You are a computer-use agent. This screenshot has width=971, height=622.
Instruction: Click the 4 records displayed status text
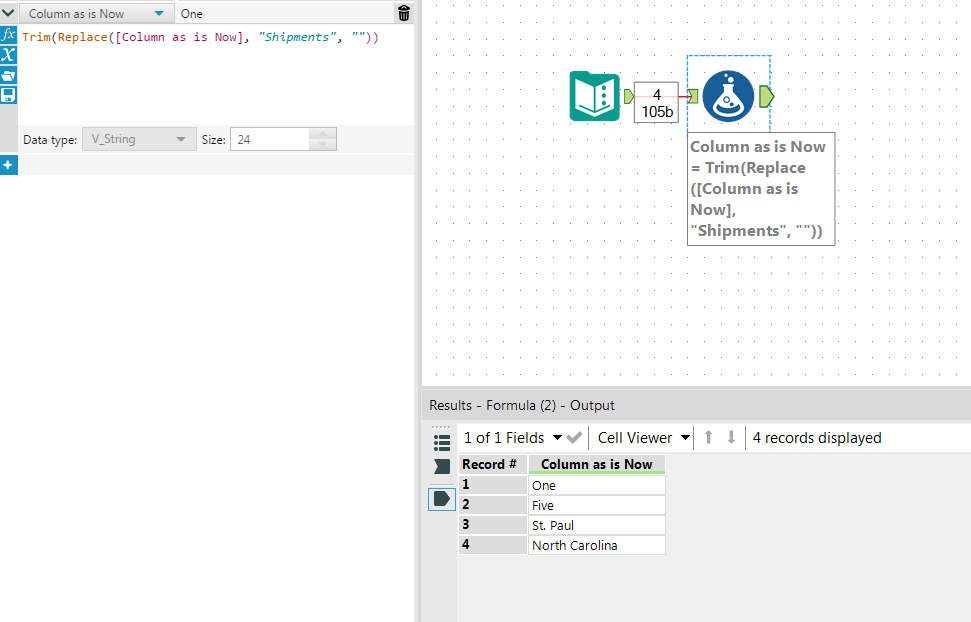point(817,438)
